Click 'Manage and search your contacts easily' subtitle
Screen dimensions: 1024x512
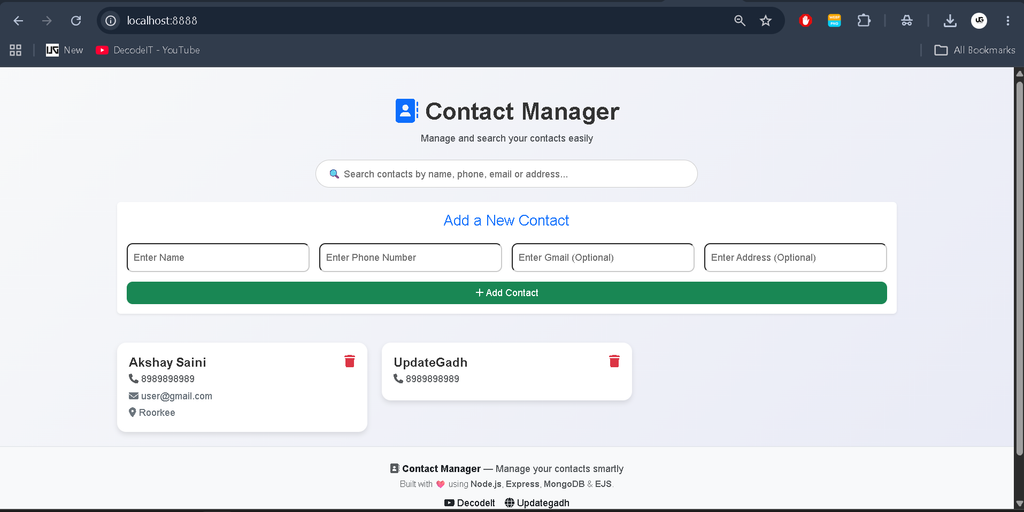(507, 138)
